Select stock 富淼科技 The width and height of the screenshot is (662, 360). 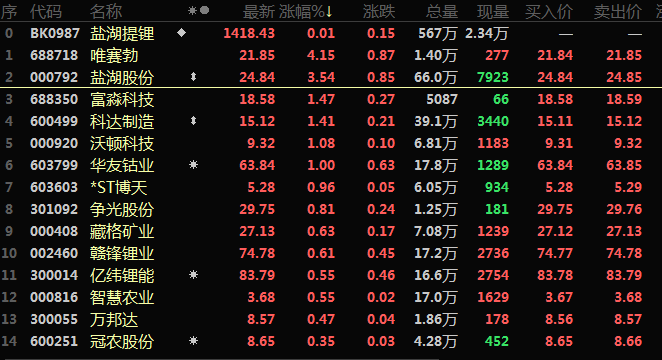[x=122, y=100]
